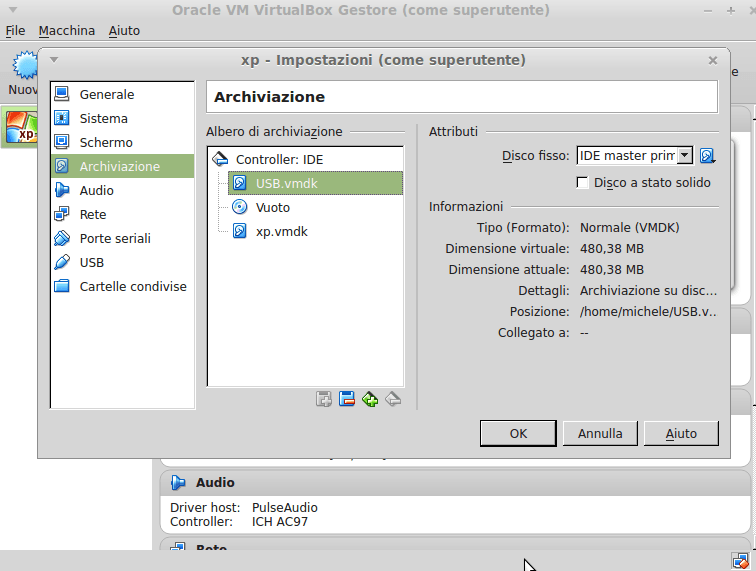756x571 pixels.
Task: Select the Vuoto optical drive entry
Action: [x=315, y=208]
